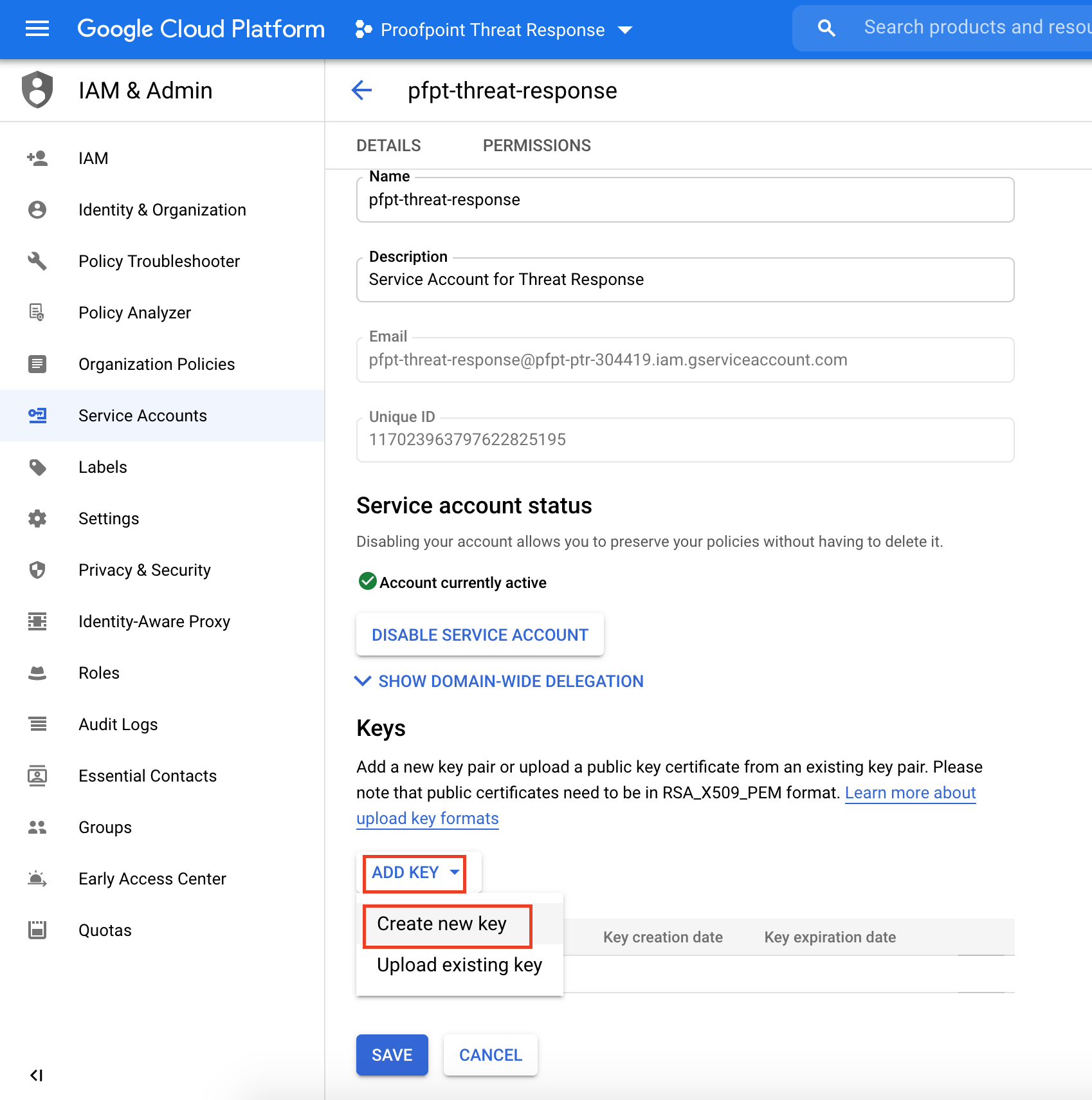The image size is (1092, 1100).
Task: Choose Upload existing key option
Action: tap(459, 965)
